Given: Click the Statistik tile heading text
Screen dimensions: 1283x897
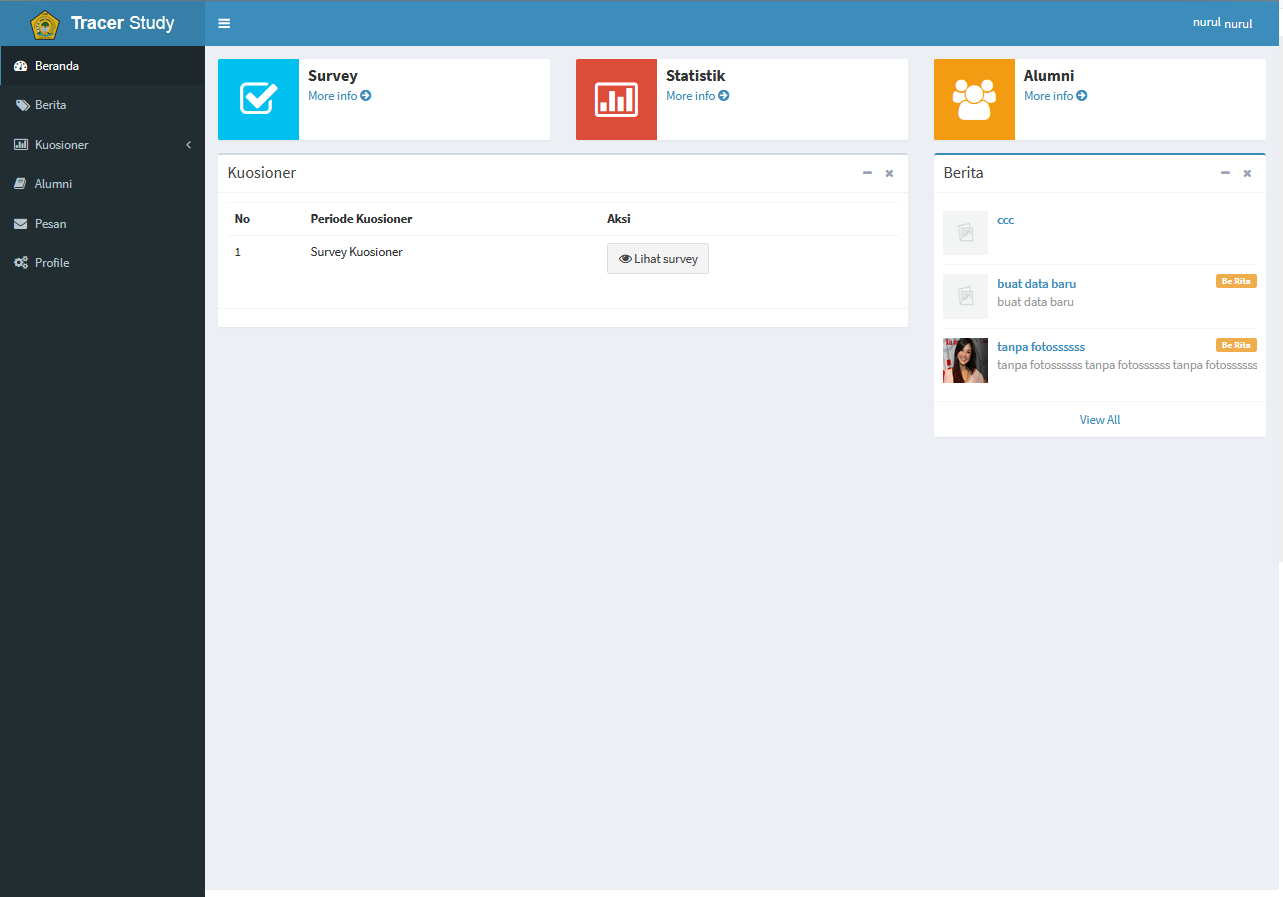Looking at the screenshot, I should point(695,76).
